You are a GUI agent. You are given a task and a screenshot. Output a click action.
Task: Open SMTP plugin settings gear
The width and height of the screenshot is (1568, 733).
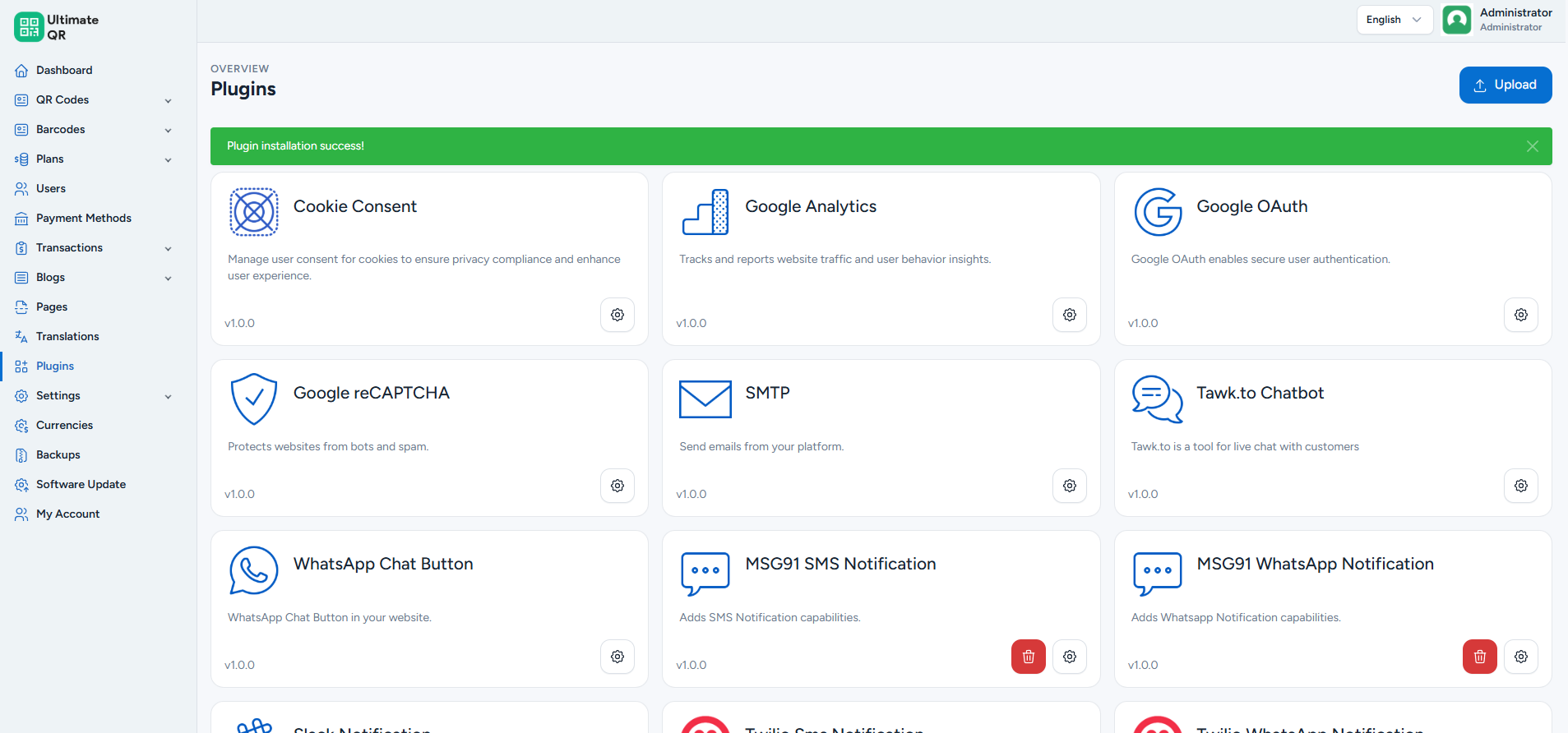(x=1070, y=486)
